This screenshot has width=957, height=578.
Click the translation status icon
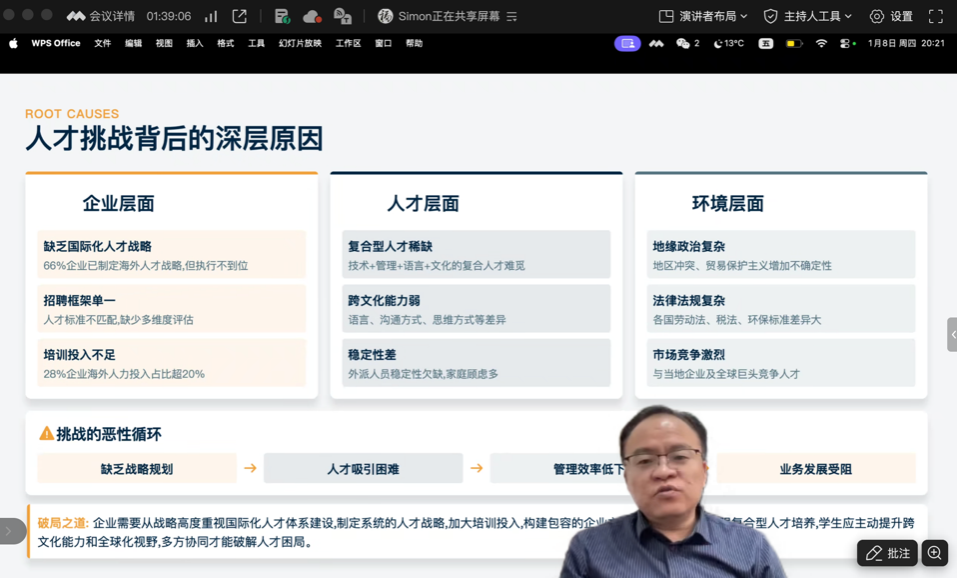(342, 16)
